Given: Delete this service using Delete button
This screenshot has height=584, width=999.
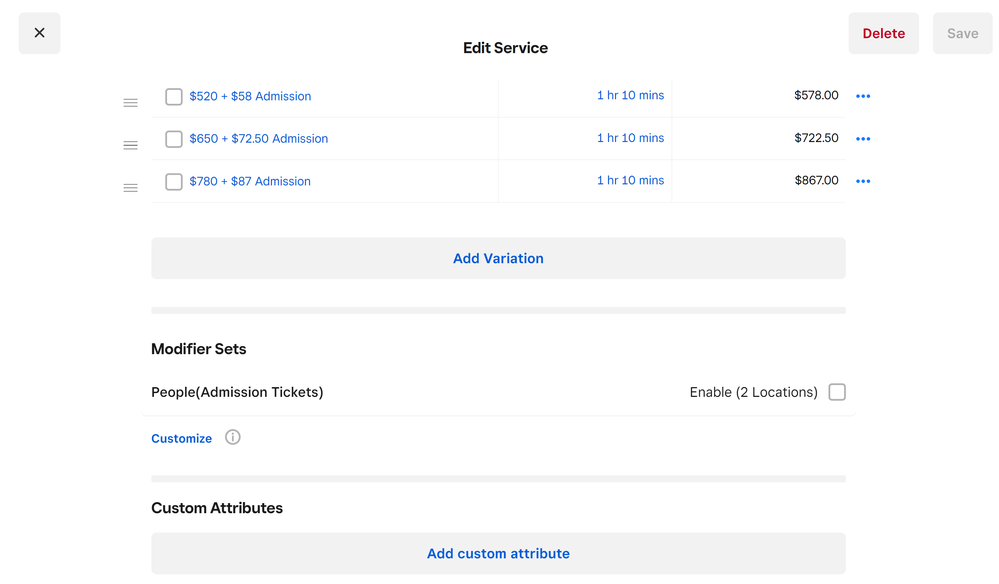Looking at the screenshot, I should point(883,33).
